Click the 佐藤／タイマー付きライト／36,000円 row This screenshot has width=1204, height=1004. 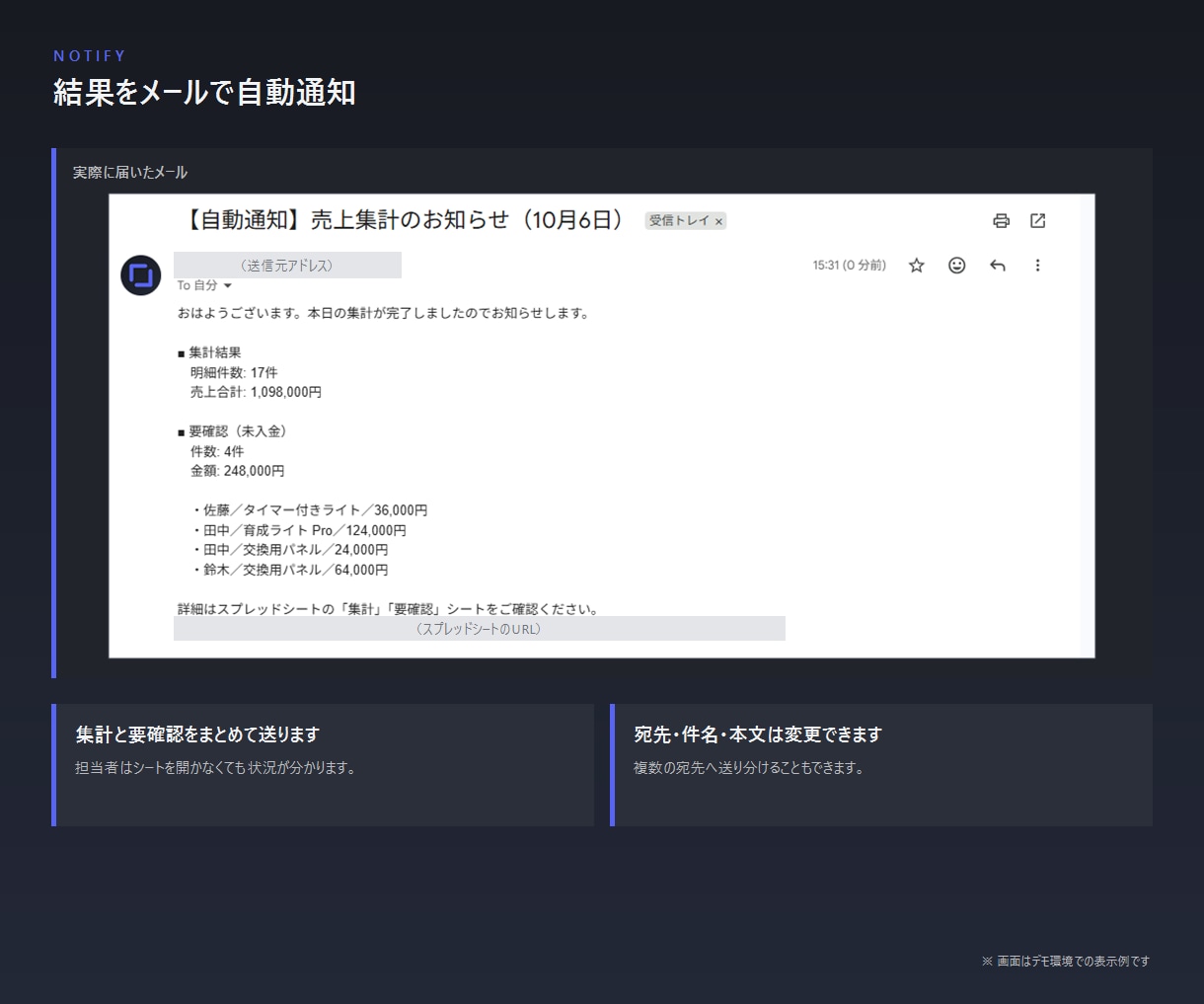pyautogui.click(x=310, y=510)
